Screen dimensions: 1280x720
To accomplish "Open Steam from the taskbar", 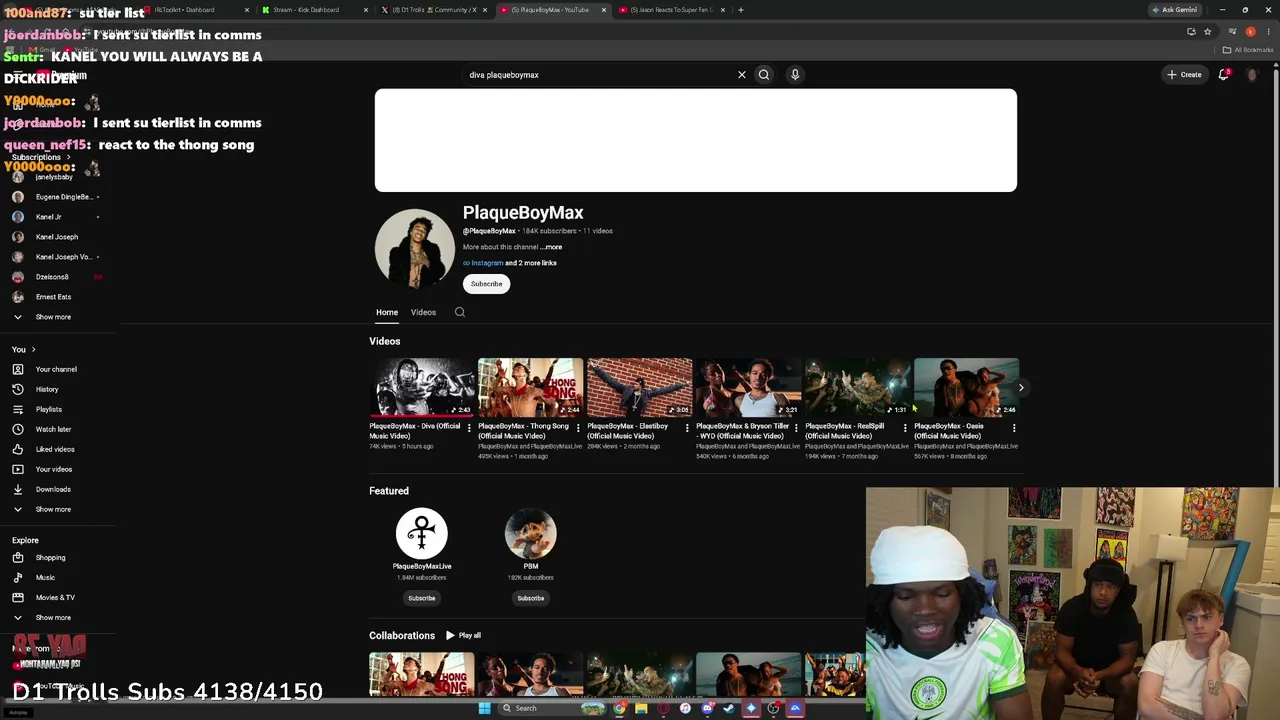I will click(x=729, y=708).
